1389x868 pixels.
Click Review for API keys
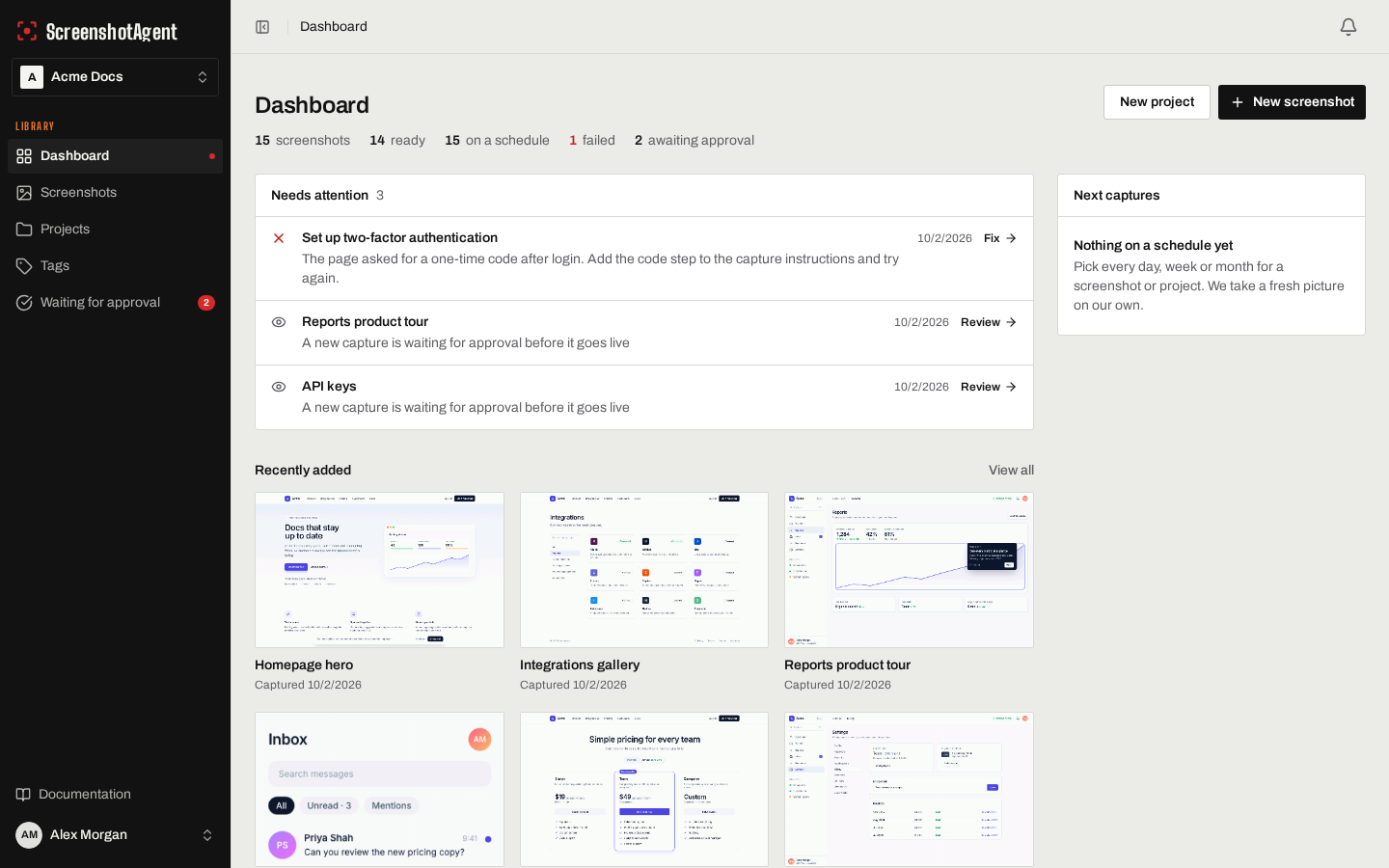point(989,387)
